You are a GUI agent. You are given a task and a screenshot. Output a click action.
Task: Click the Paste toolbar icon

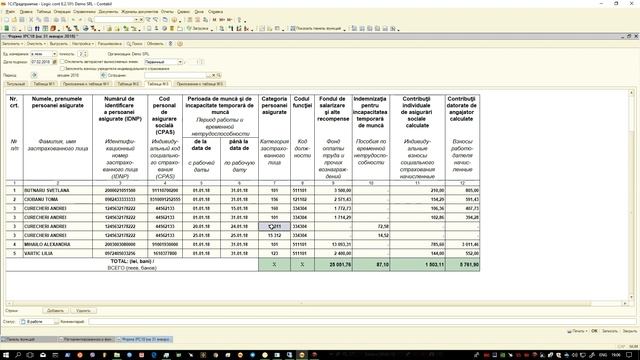point(47,20)
